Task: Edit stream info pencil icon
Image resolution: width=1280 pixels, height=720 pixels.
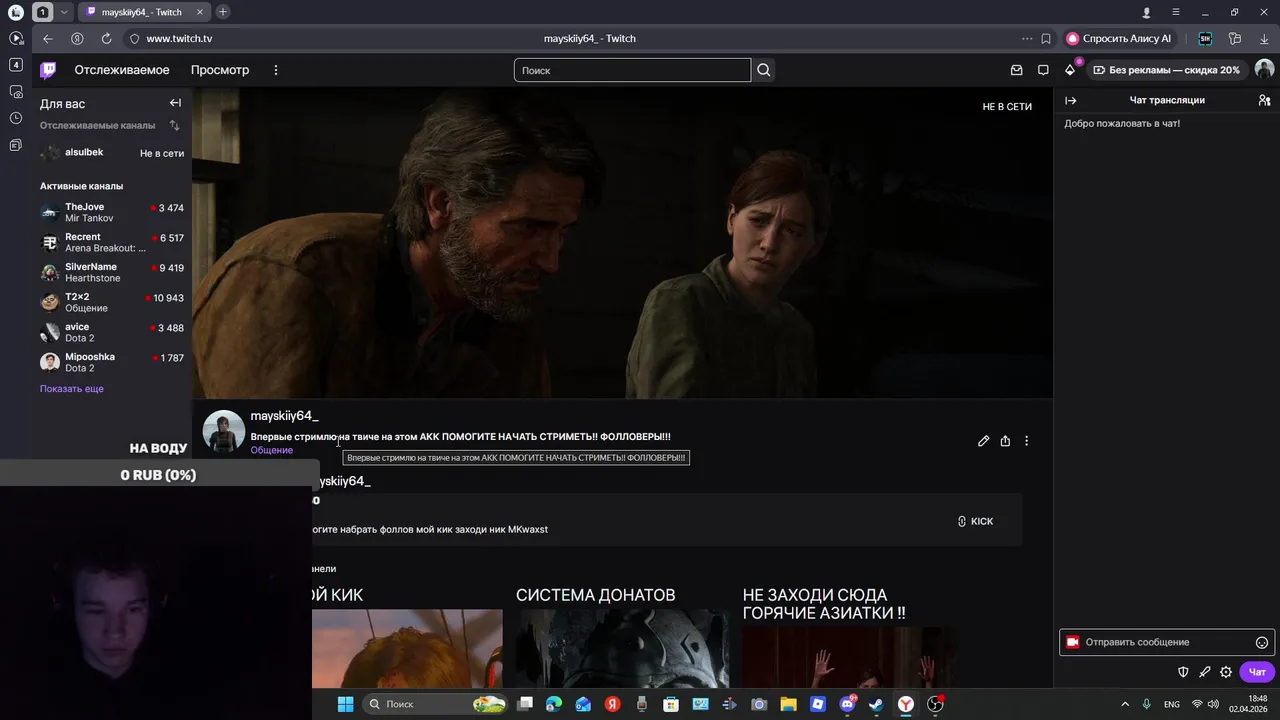Action: tap(984, 441)
